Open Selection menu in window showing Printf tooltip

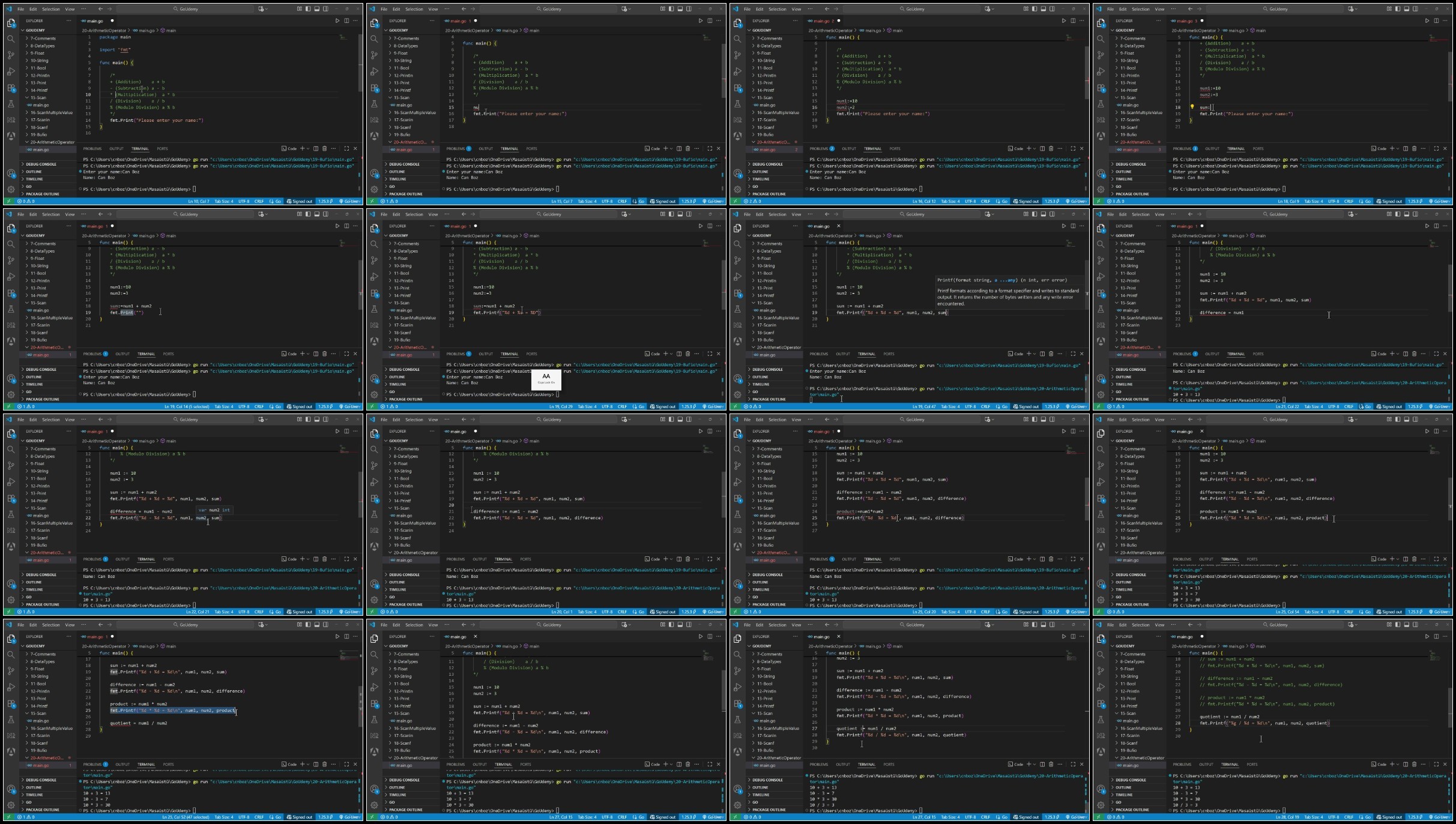[777, 214]
